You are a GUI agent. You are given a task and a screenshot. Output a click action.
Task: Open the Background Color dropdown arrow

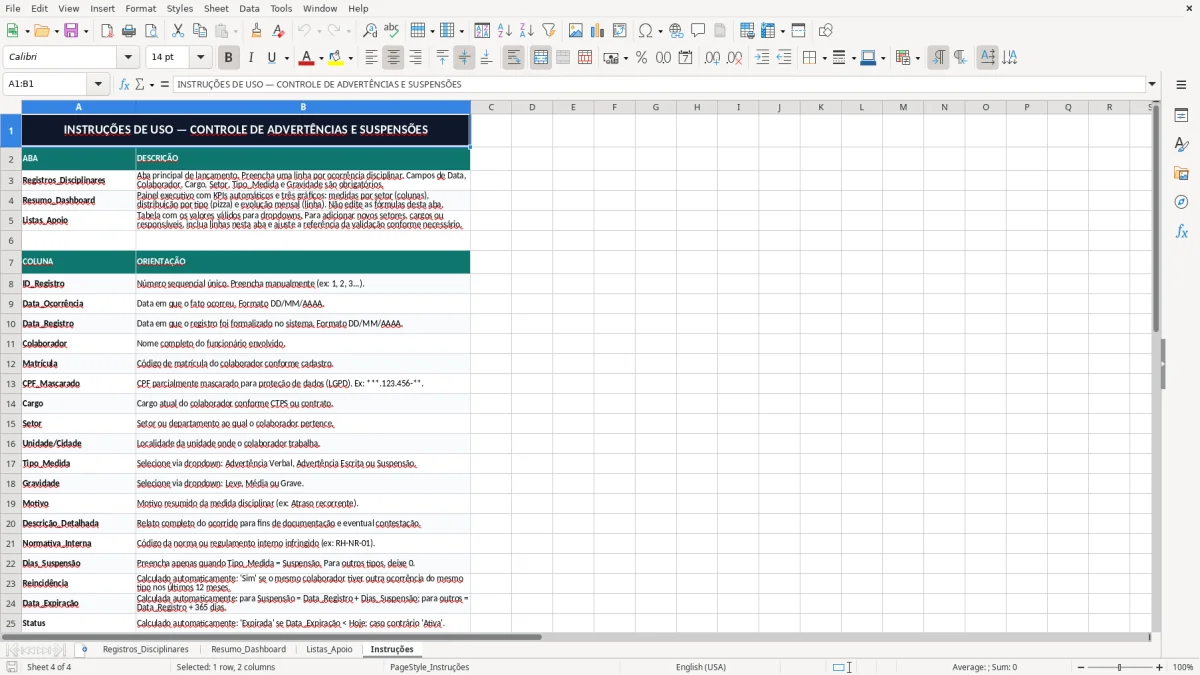click(350, 58)
